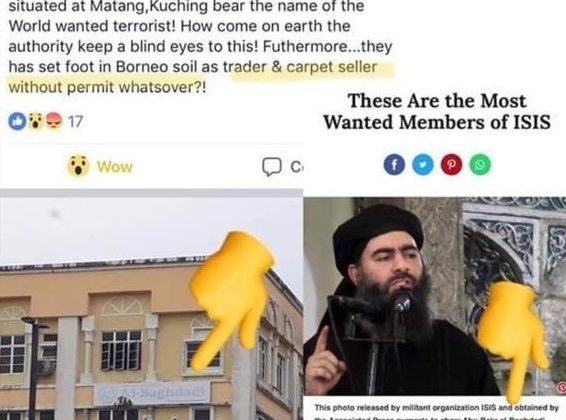Screen dimensions: 566x420
Task: Click the Wow emoji beside the label
Action: pyautogui.click(x=78, y=166)
